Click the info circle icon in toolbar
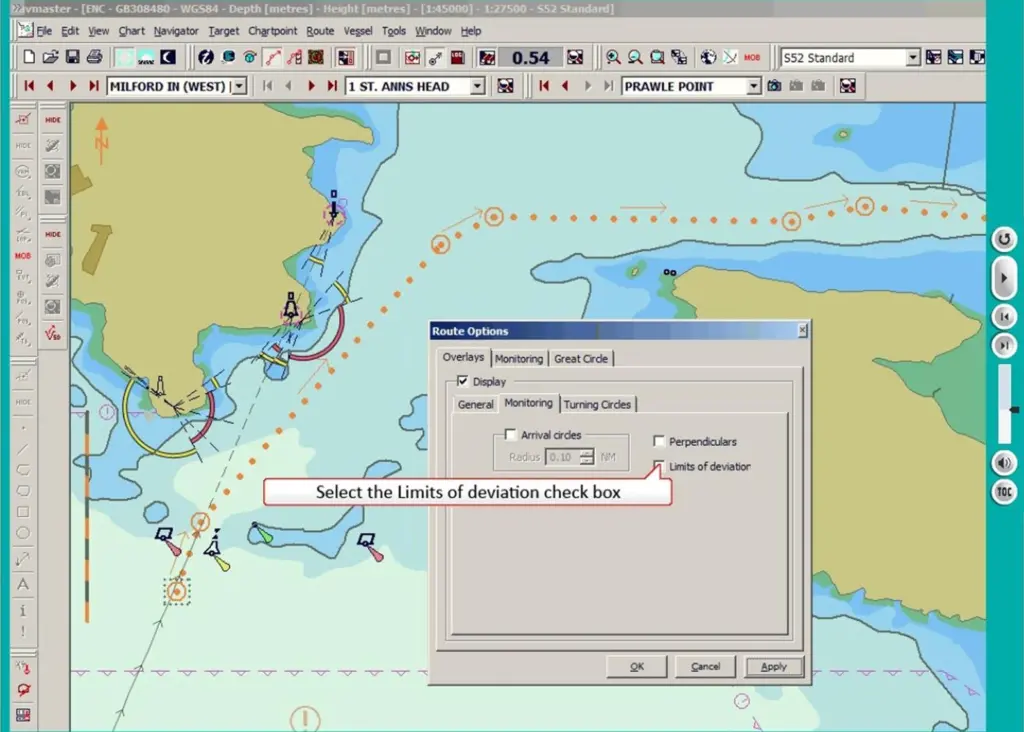This screenshot has width=1024, height=732. coord(206,57)
